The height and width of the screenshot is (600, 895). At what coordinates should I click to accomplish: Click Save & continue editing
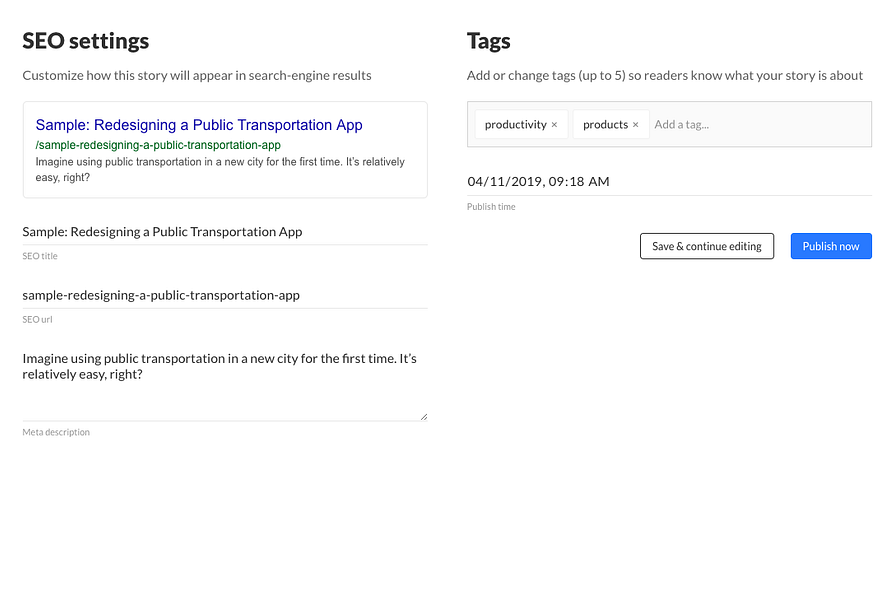[x=707, y=246]
